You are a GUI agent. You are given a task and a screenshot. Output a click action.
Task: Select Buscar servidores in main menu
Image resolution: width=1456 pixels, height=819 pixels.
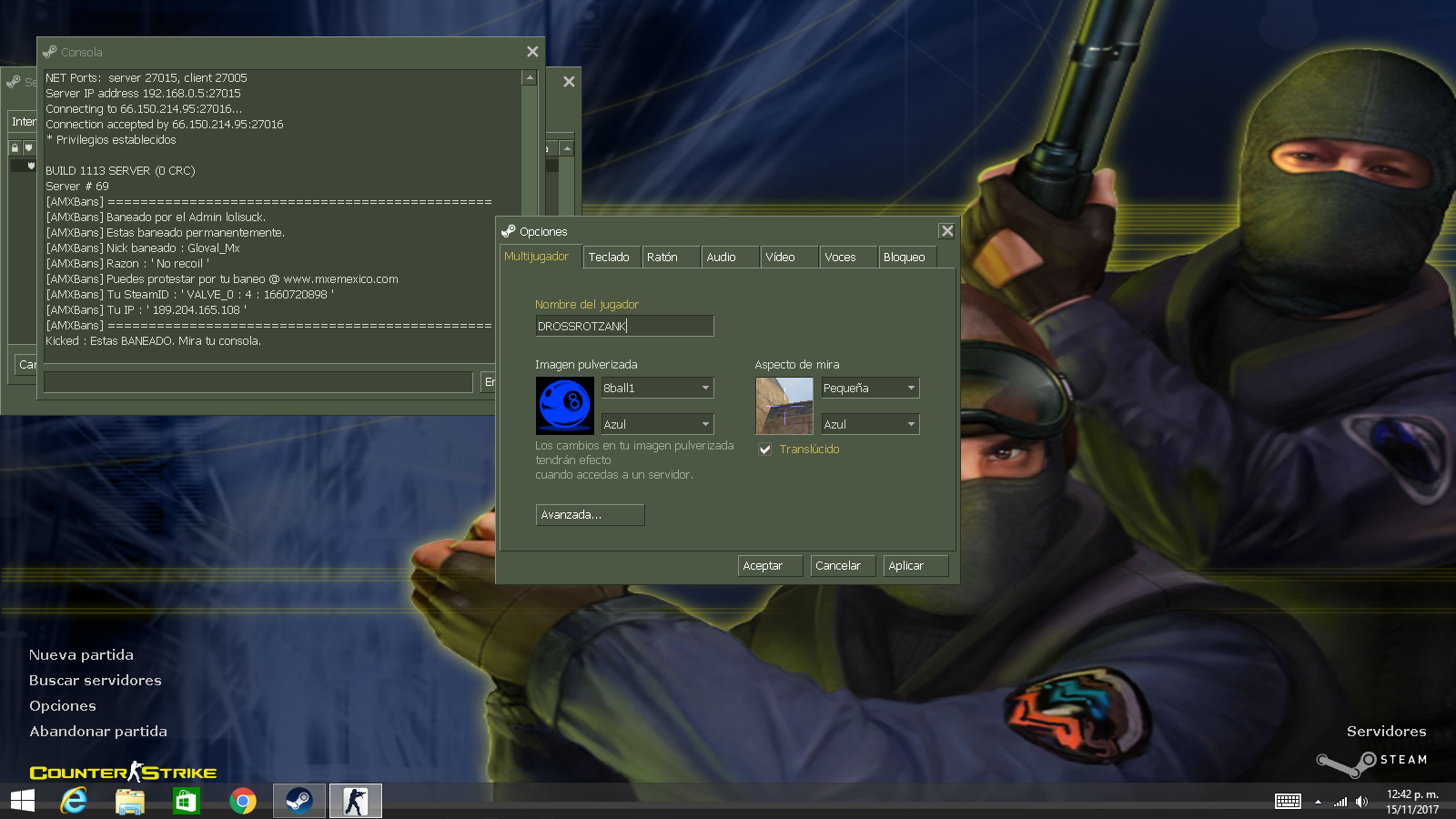pos(95,681)
